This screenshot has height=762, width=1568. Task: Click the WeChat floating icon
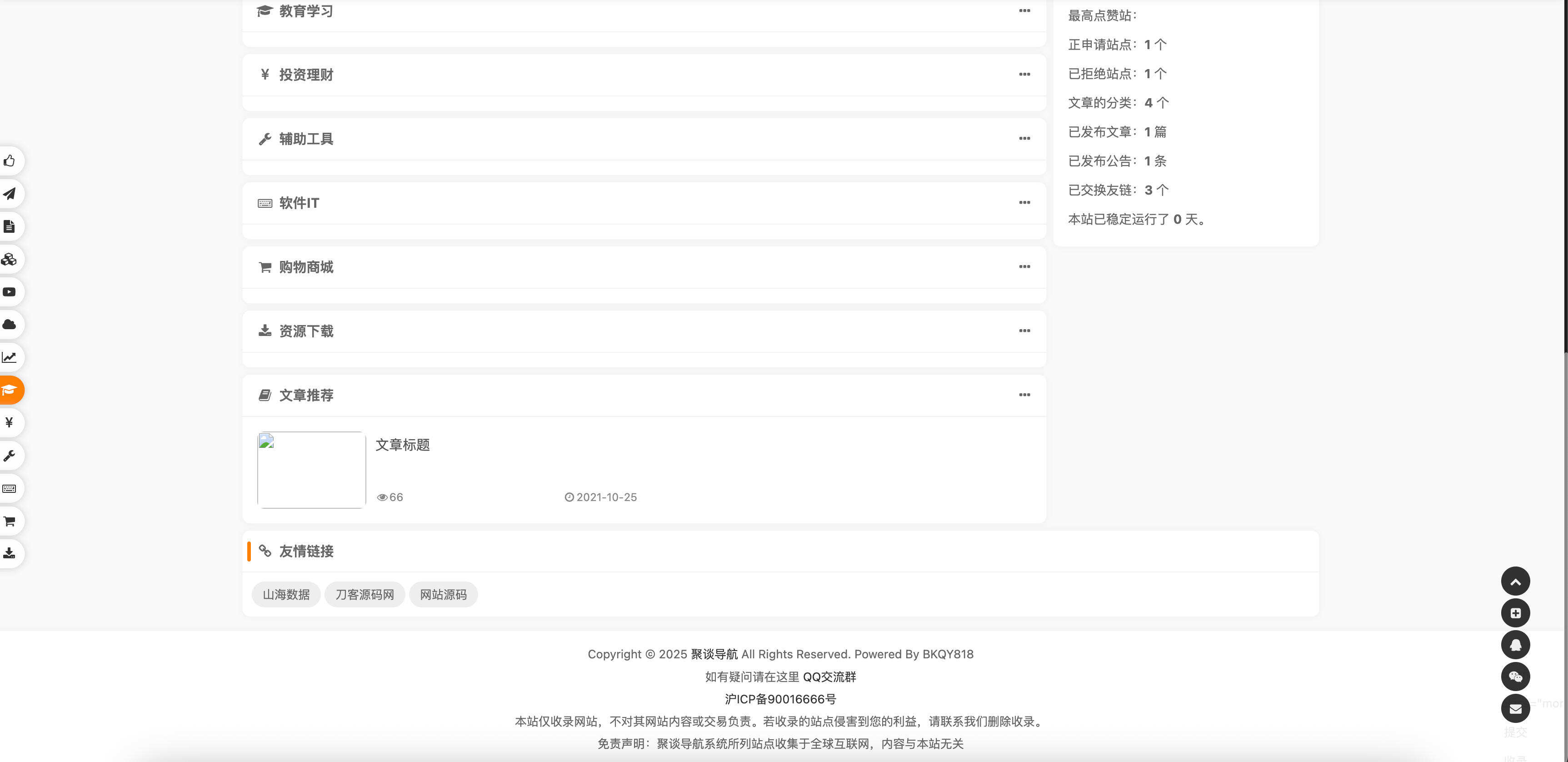(x=1516, y=677)
